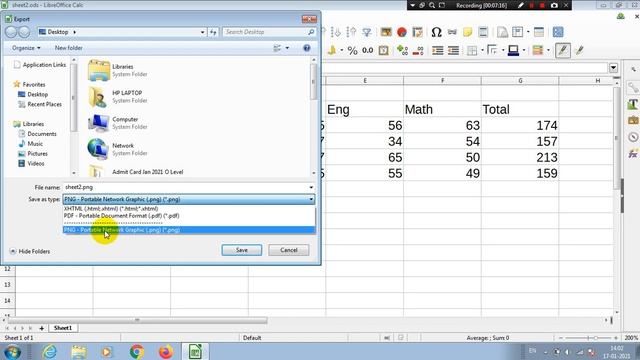Expand the Save as type dropdown
640x360 pixels.
311,200
